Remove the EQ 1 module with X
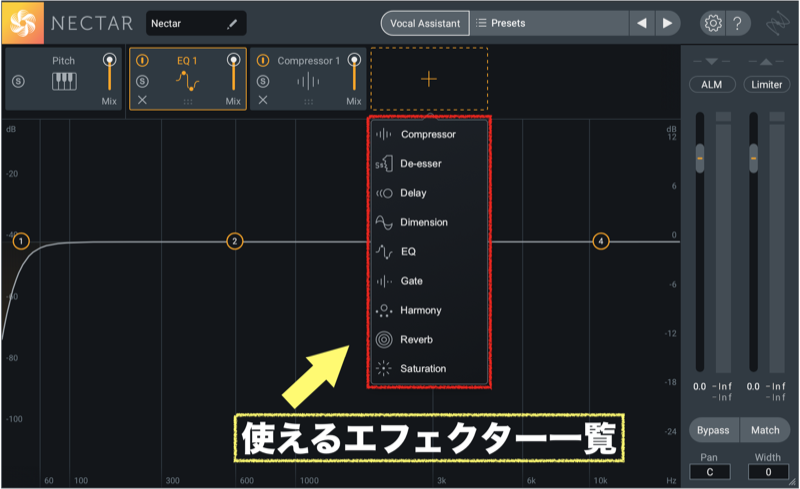Viewport: 800px width, 489px height. 142,100
